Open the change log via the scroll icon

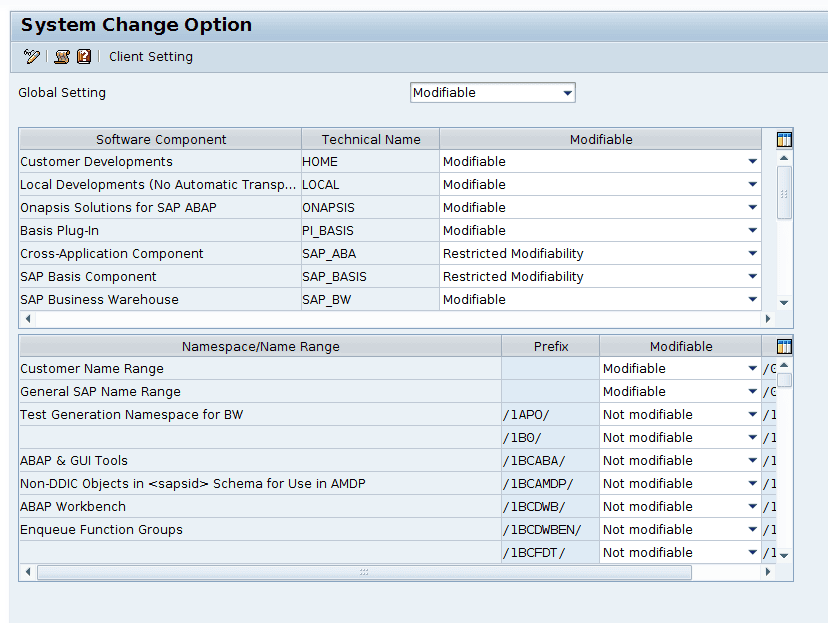coord(60,57)
